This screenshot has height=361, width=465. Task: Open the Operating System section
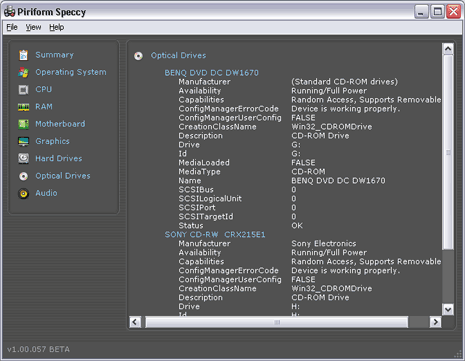(x=71, y=72)
